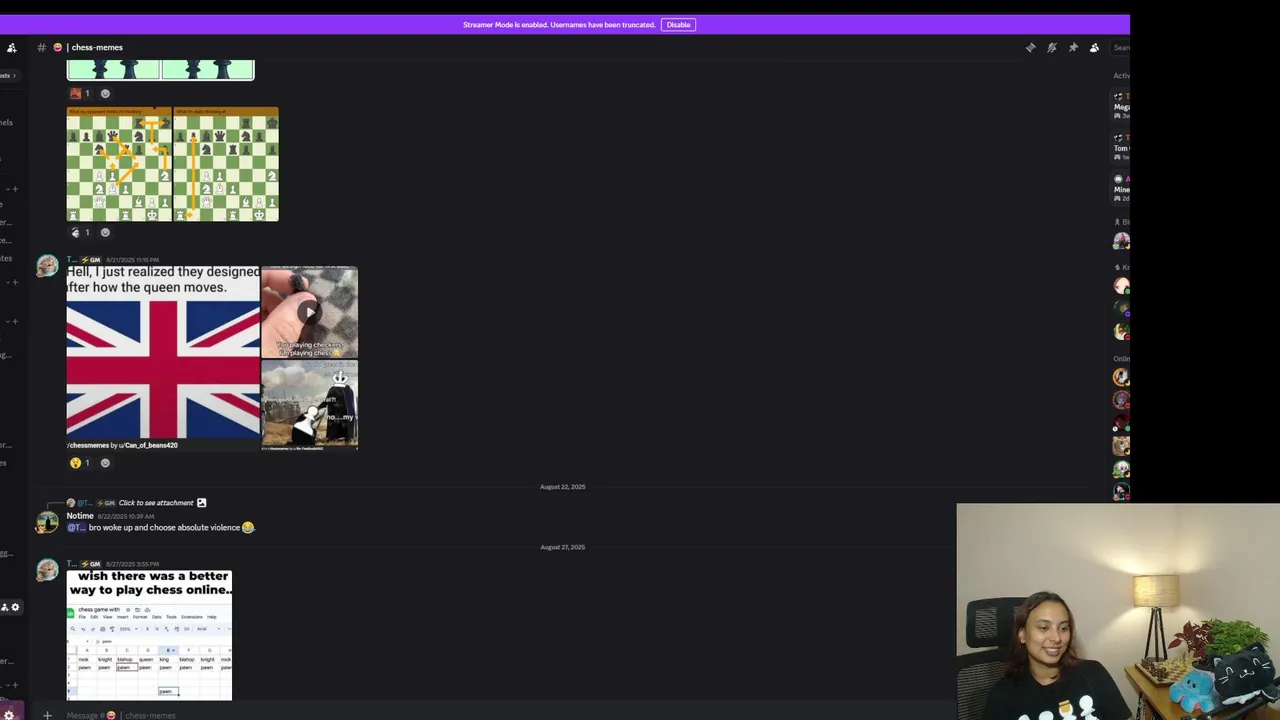Viewport: 1280px width, 720px height.
Task: Click Notime's avatar
Action: tap(47, 522)
